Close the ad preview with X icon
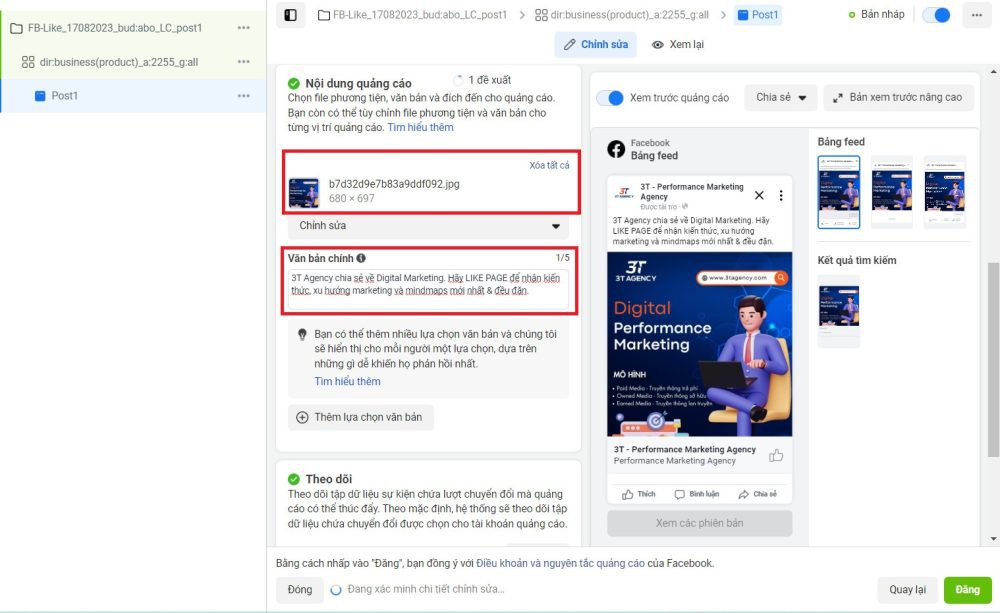This screenshot has width=1000, height=613. click(759, 195)
